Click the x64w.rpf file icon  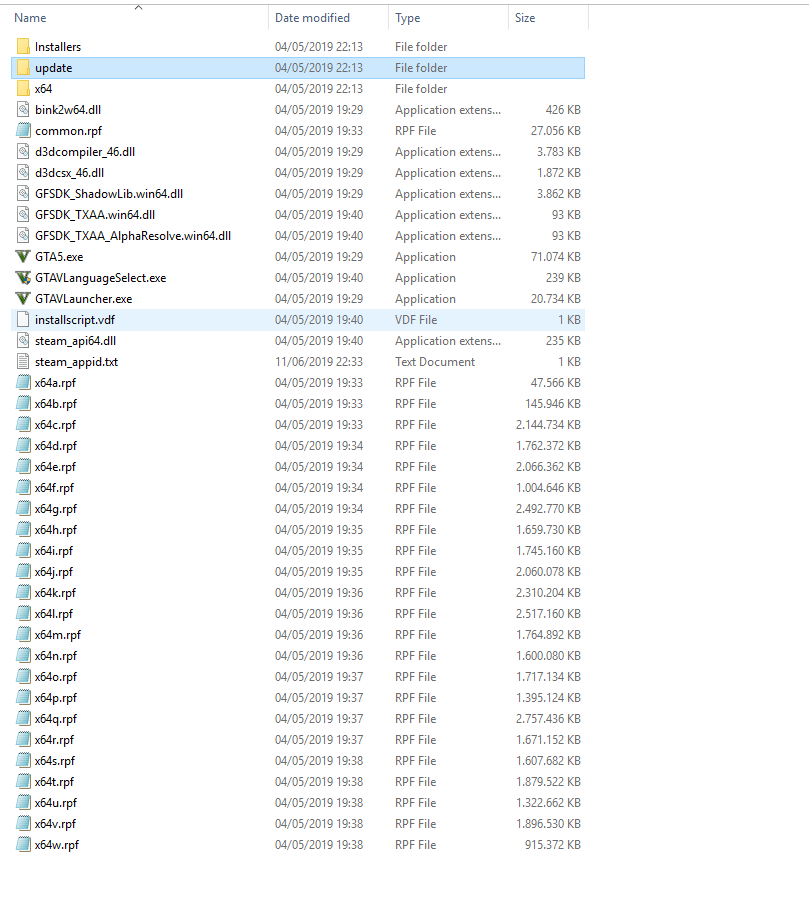[x=23, y=845]
